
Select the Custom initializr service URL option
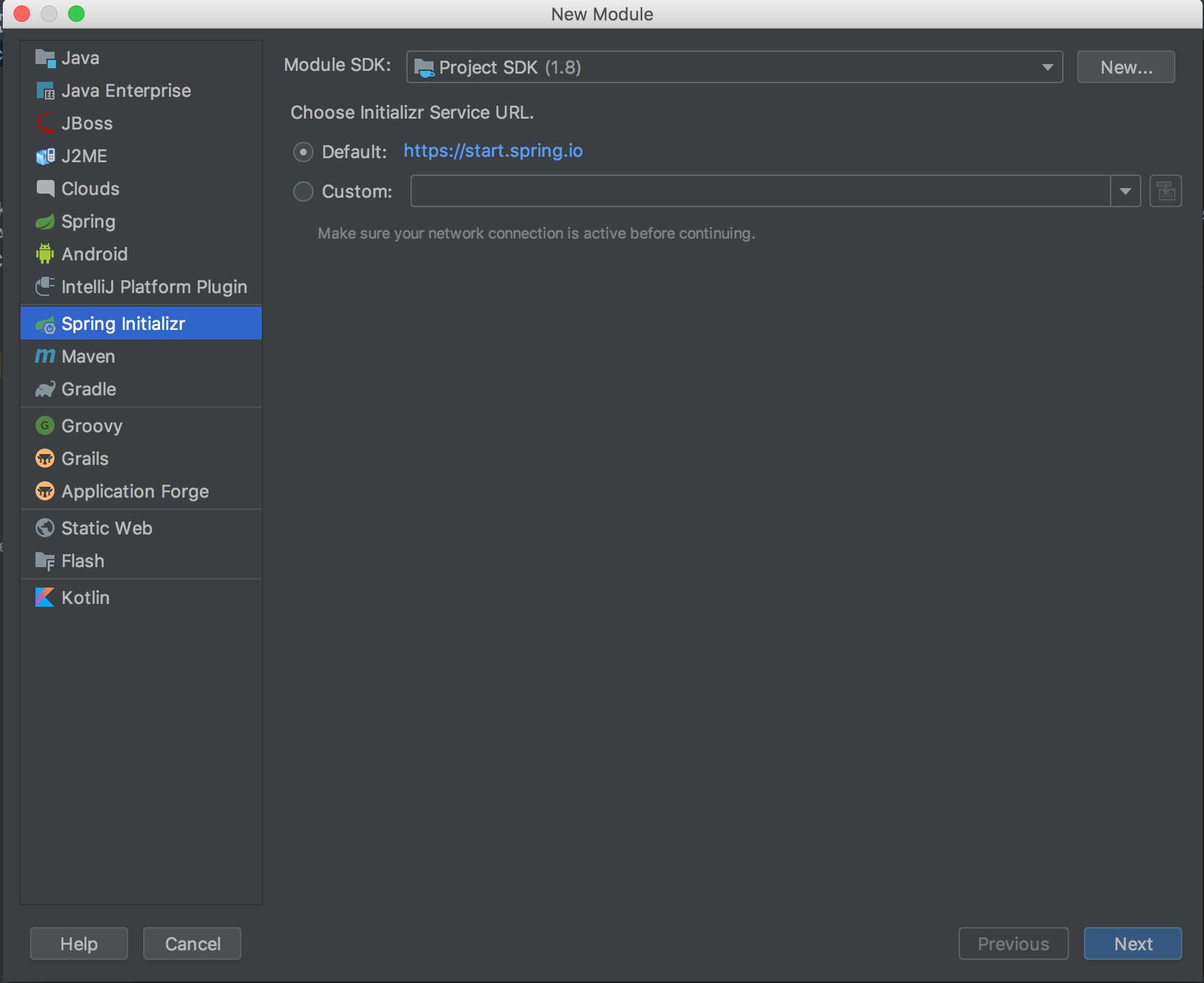pos(303,191)
